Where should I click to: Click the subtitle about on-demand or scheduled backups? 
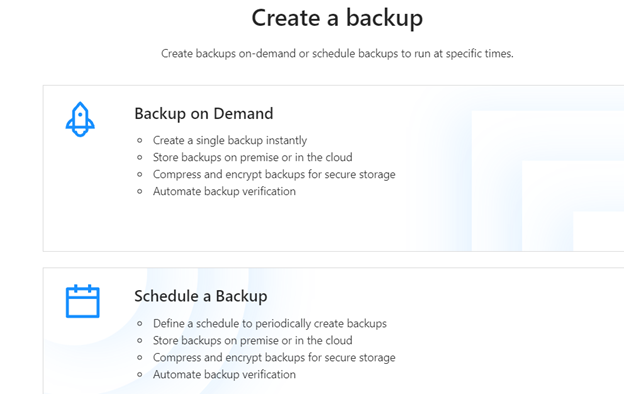tap(337, 53)
